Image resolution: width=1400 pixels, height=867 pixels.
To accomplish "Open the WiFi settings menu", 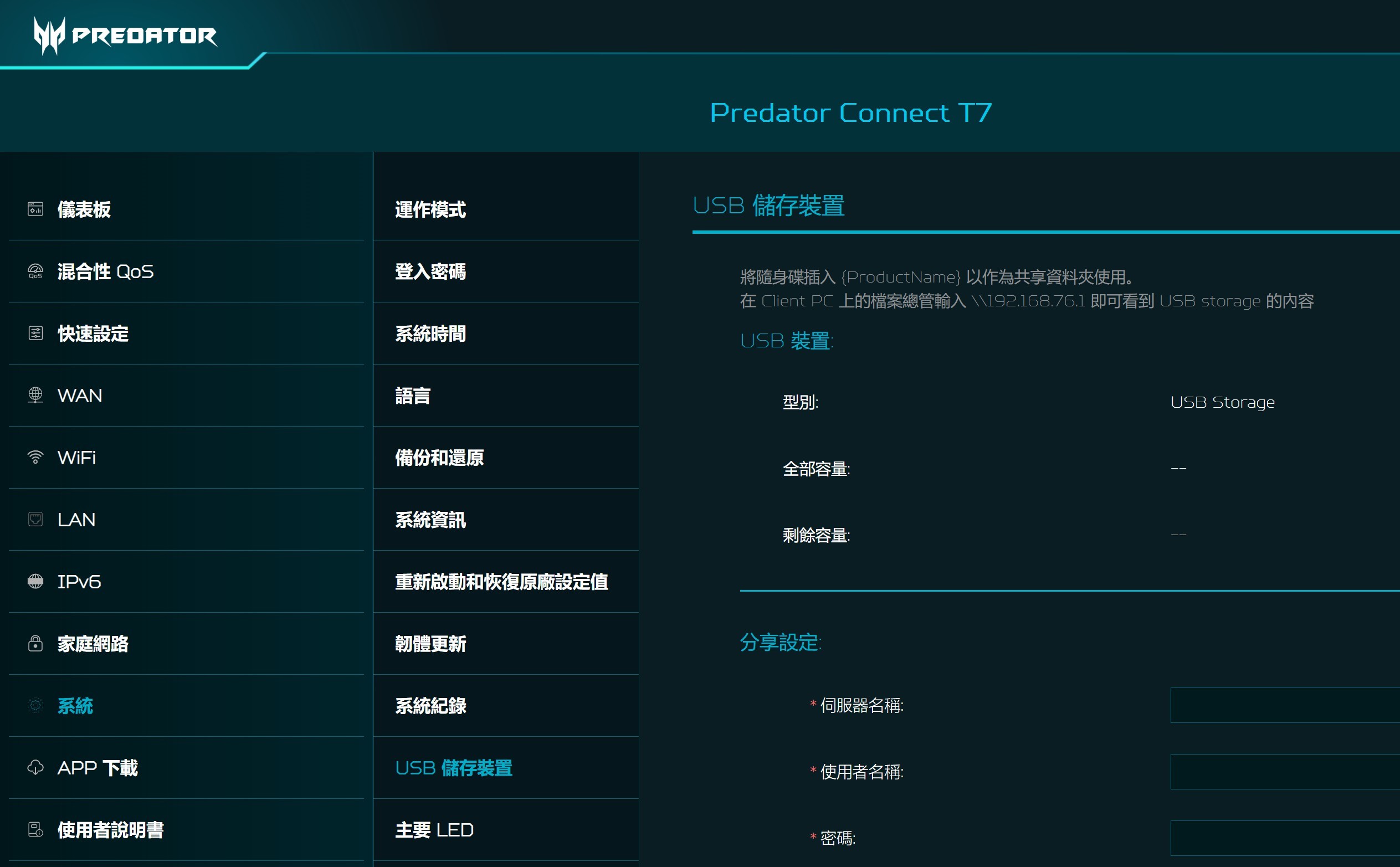I will (186, 457).
